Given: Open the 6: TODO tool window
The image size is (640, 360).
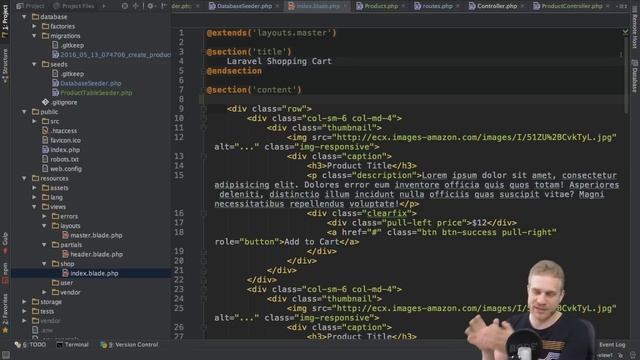Looking at the screenshot, I should click(x=31, y=345).
